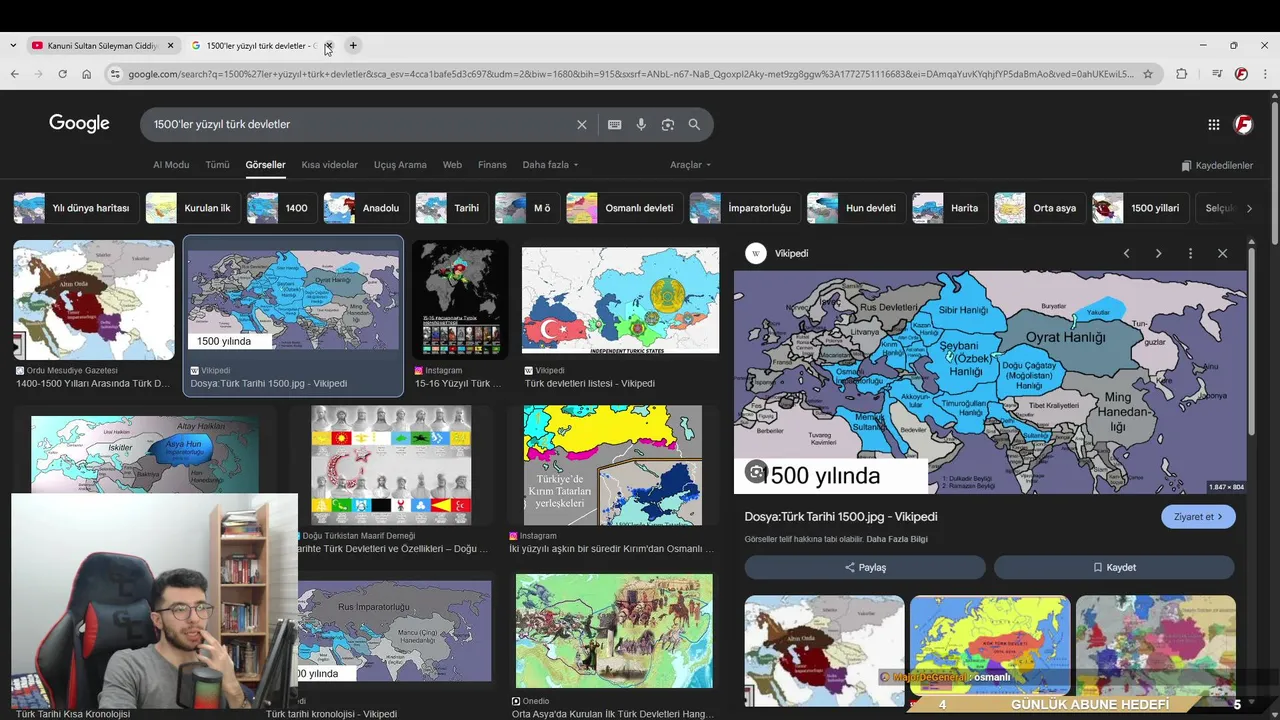The height and width of the screenshot is (720, 1280).
Task: Open preview panel three-dot options
Action: coord(1190,253)
